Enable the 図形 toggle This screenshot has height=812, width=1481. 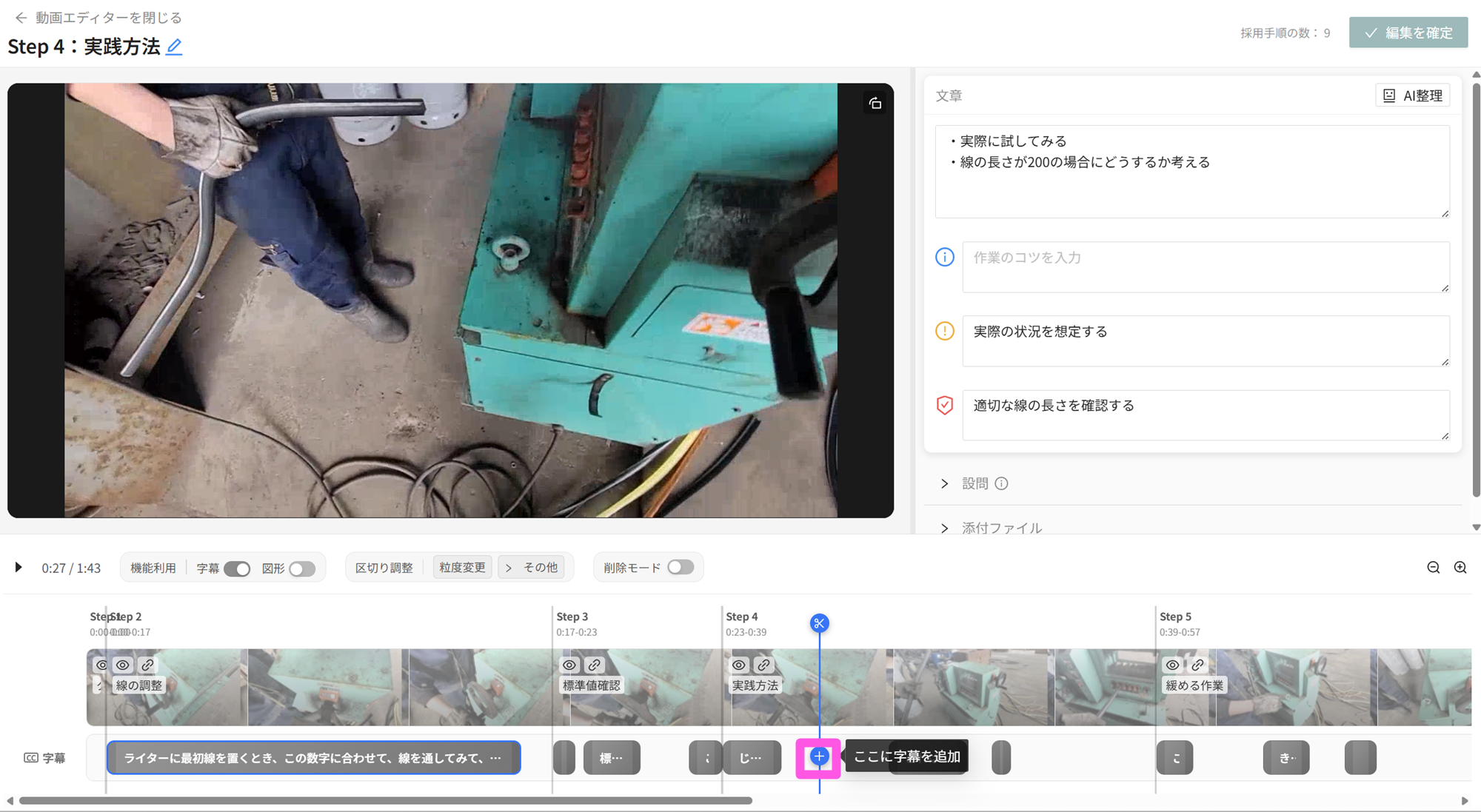302,568
